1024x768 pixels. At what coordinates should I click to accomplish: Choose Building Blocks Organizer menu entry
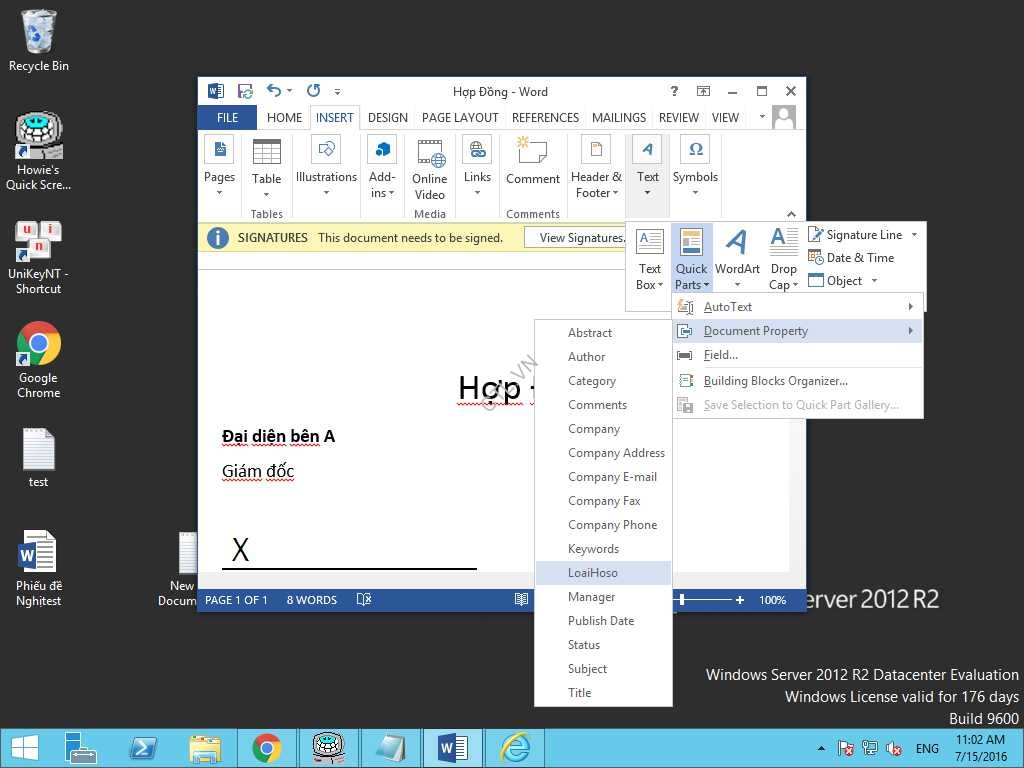tap(775, 381)
